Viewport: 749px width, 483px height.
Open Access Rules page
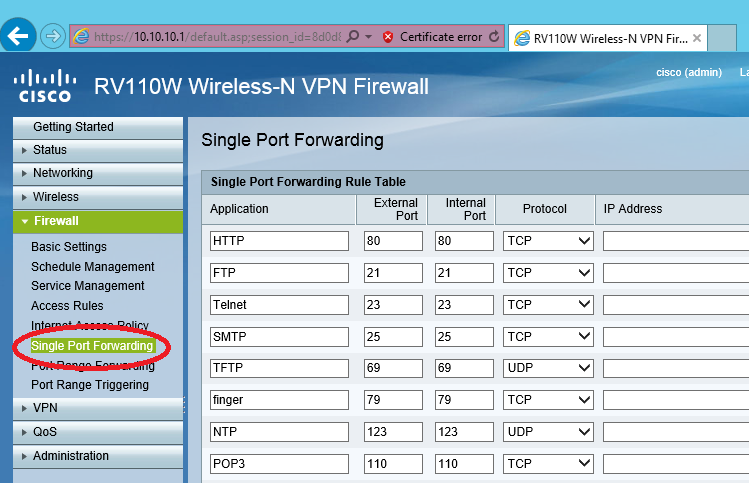pos(67,306)
